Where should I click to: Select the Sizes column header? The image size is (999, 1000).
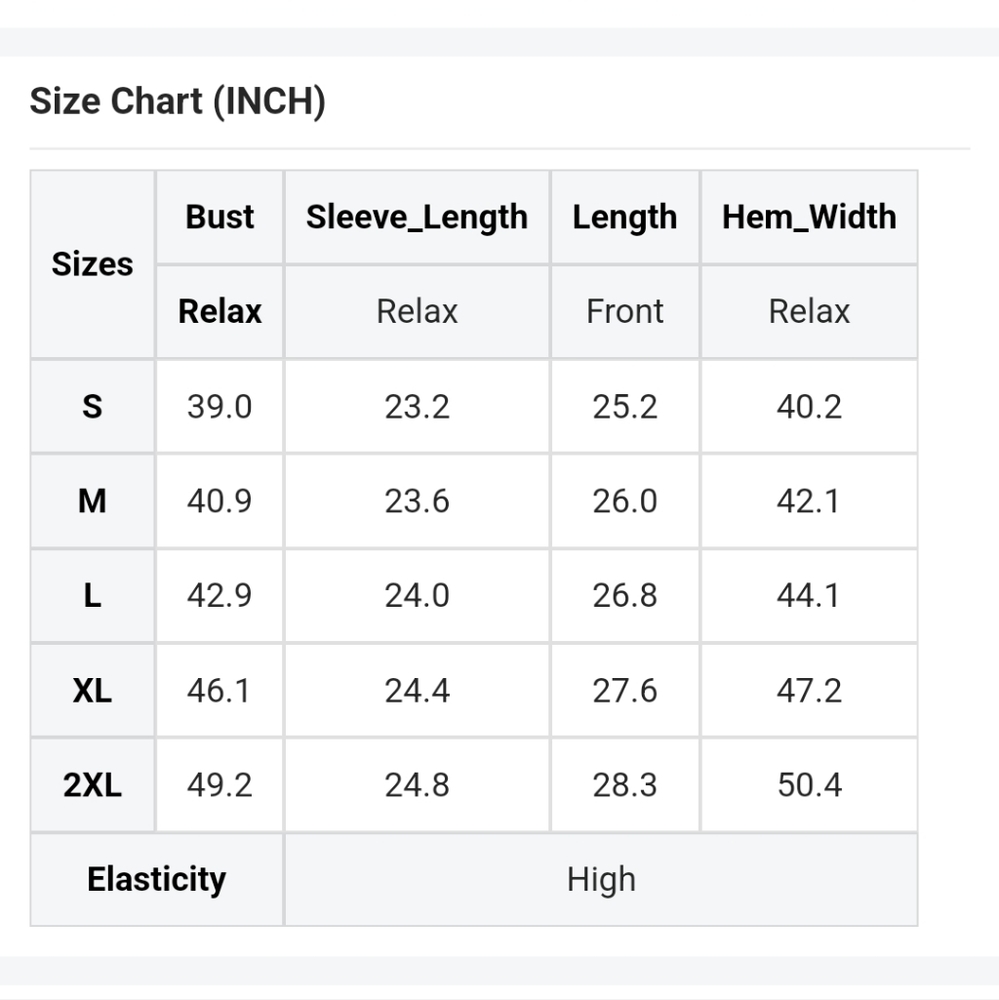point(92,264)
